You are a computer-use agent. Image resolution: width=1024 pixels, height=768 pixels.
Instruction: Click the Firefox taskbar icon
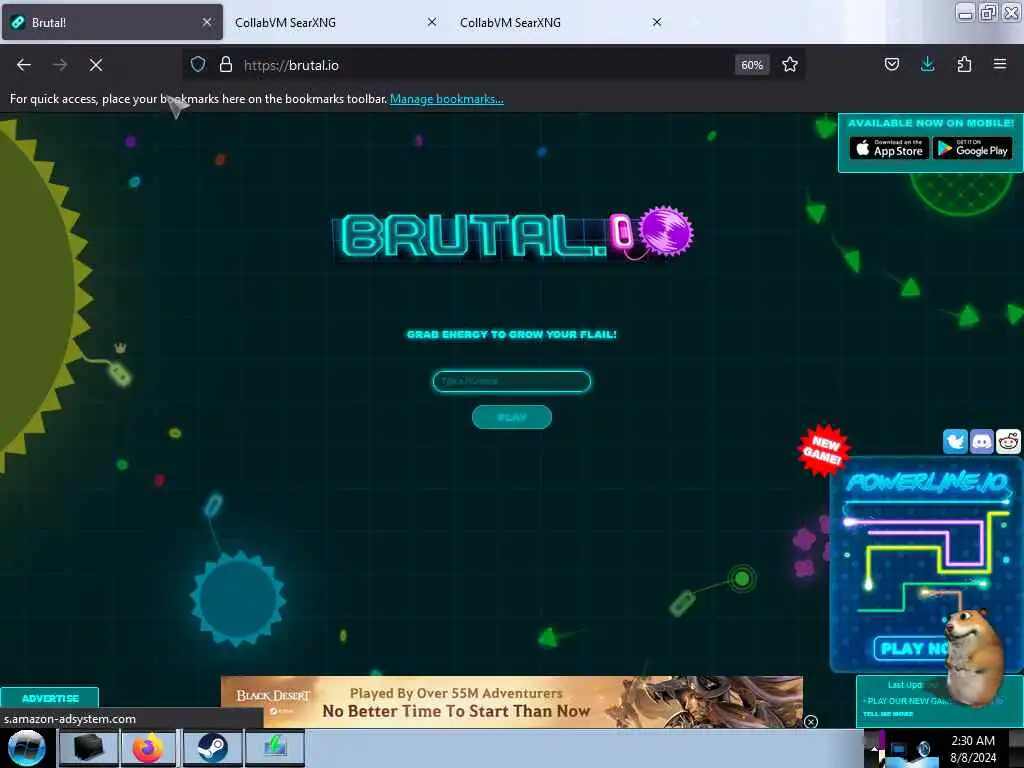pyautogui.click(x=148, y=748)
